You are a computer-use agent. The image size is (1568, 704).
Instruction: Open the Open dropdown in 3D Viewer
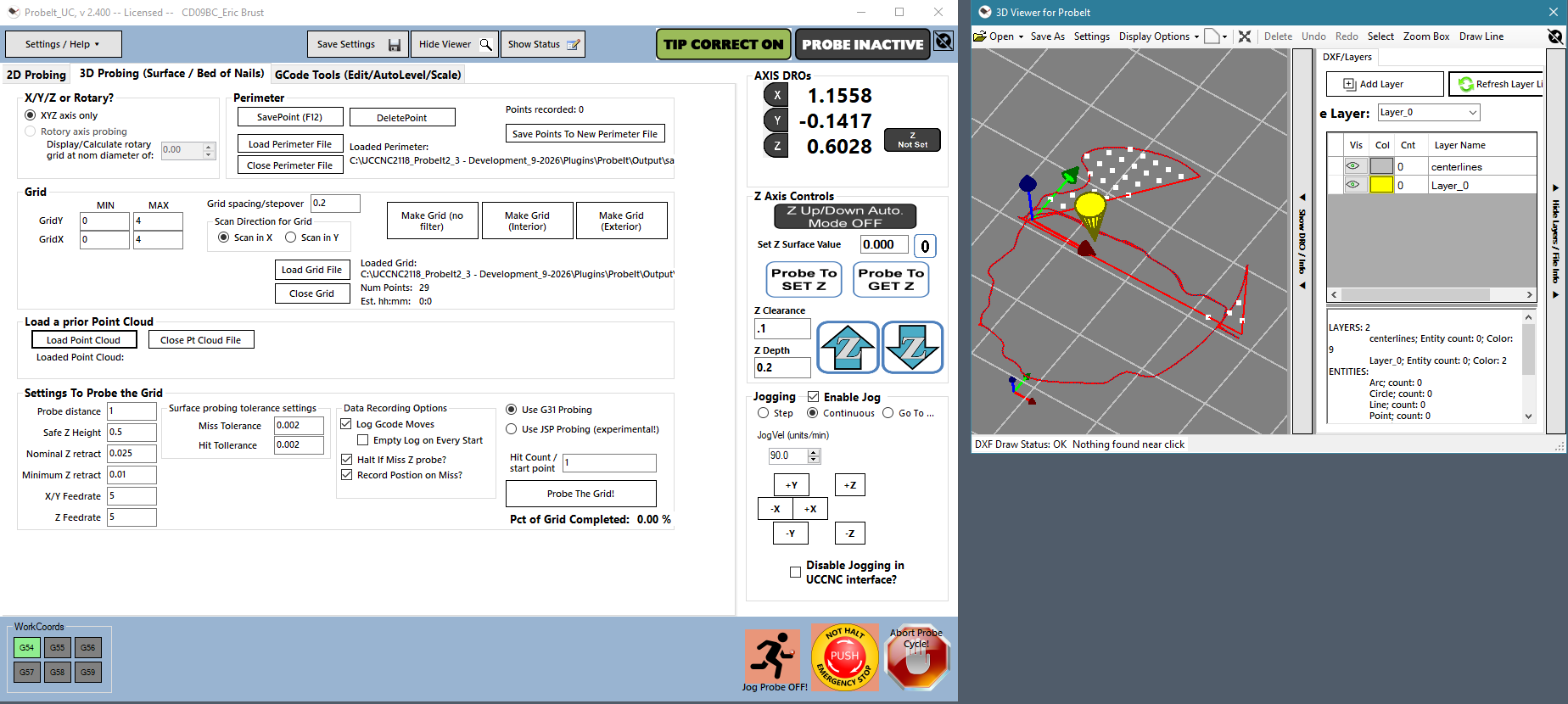click(999, 36)
